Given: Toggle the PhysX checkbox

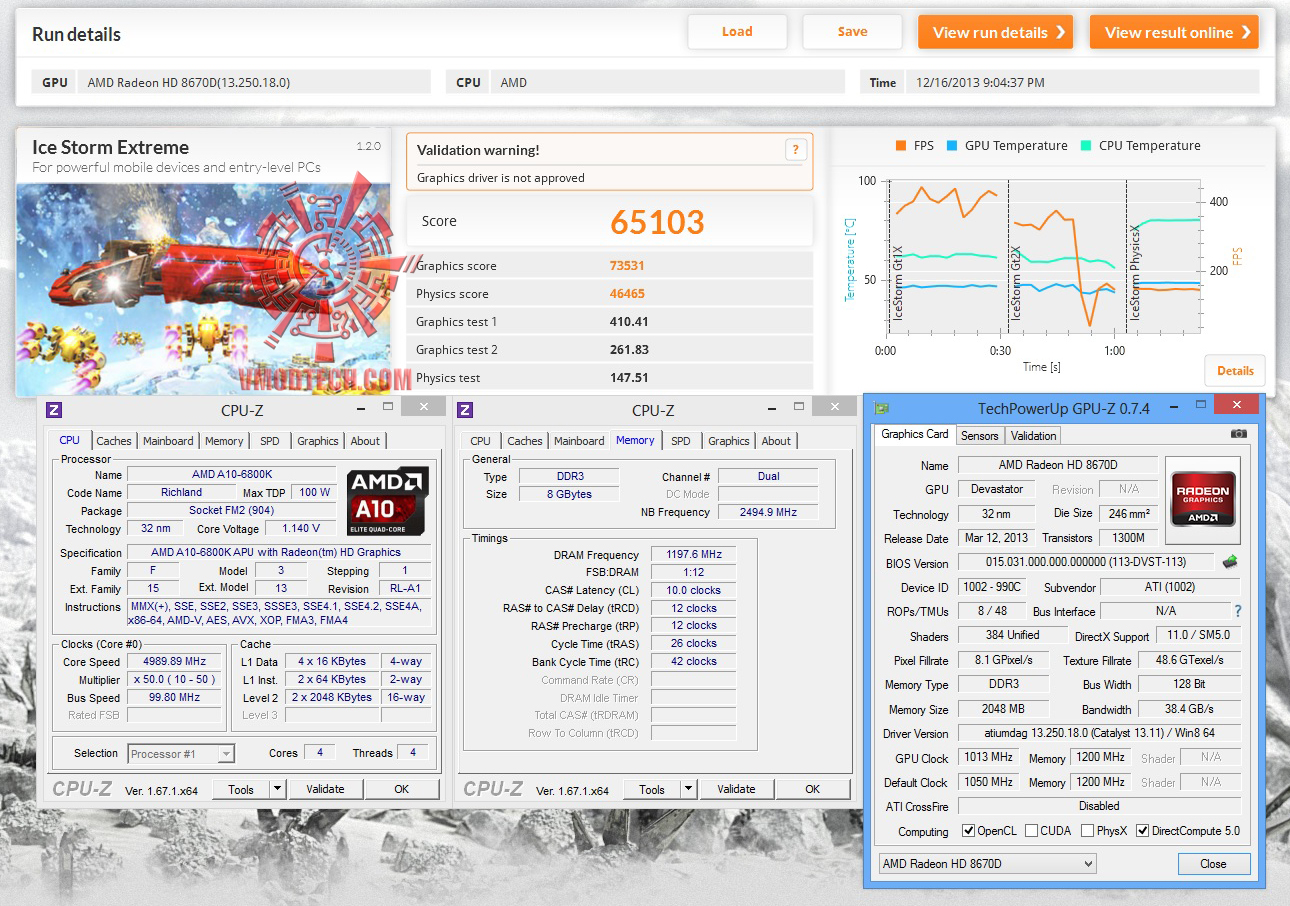Looking at the screenshot, I should (x=1087, y=831).
